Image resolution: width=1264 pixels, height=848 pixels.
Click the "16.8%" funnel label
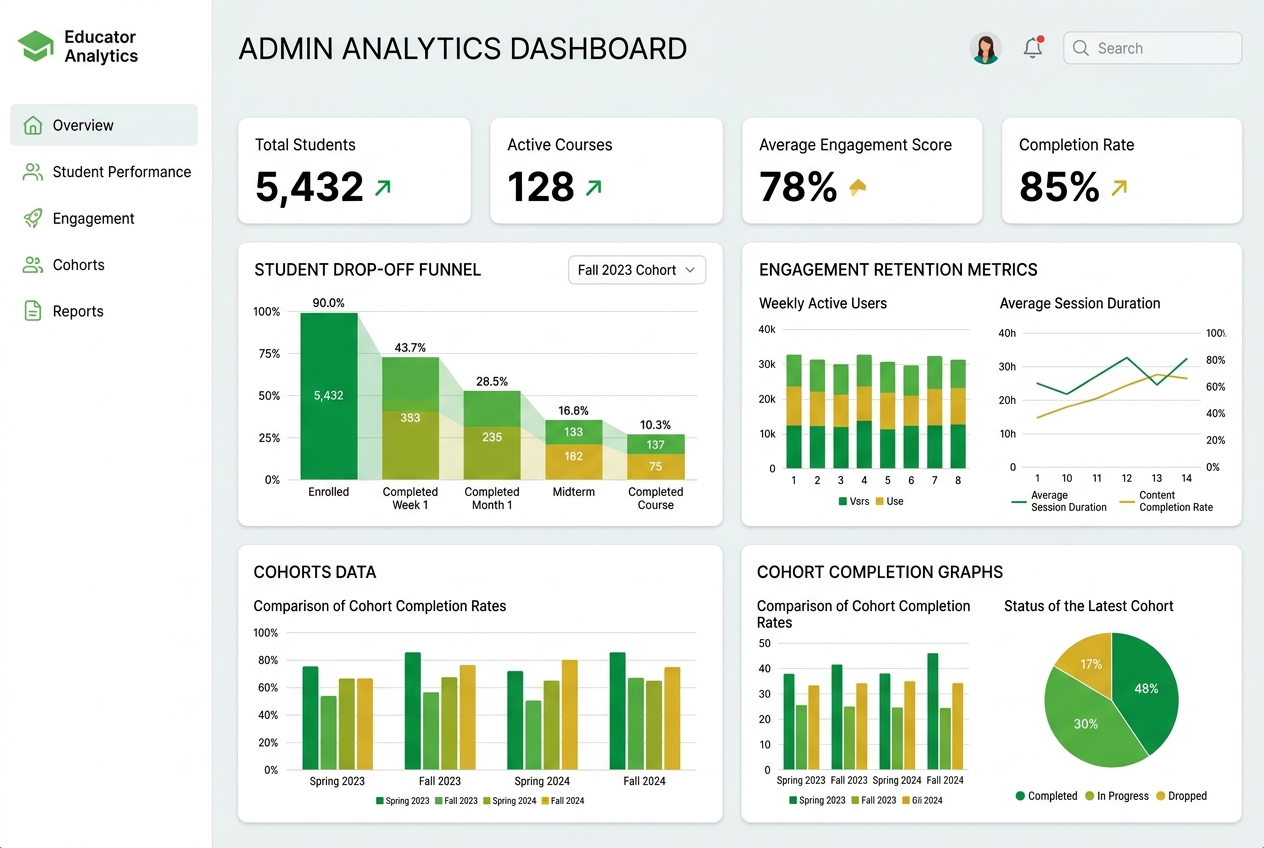[x=573, y=410]
